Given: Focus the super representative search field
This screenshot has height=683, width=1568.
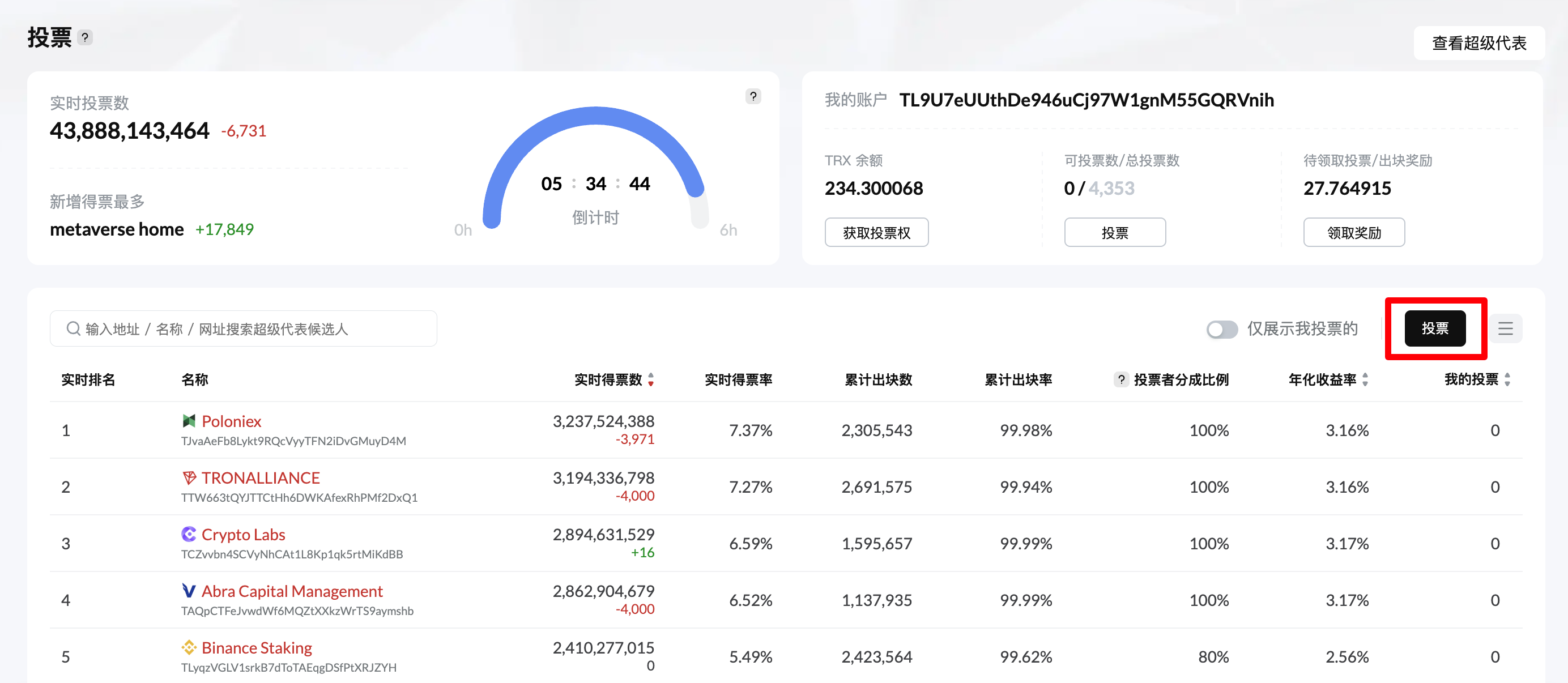Looking at the screenshot, I should click(x=244, y=328).
